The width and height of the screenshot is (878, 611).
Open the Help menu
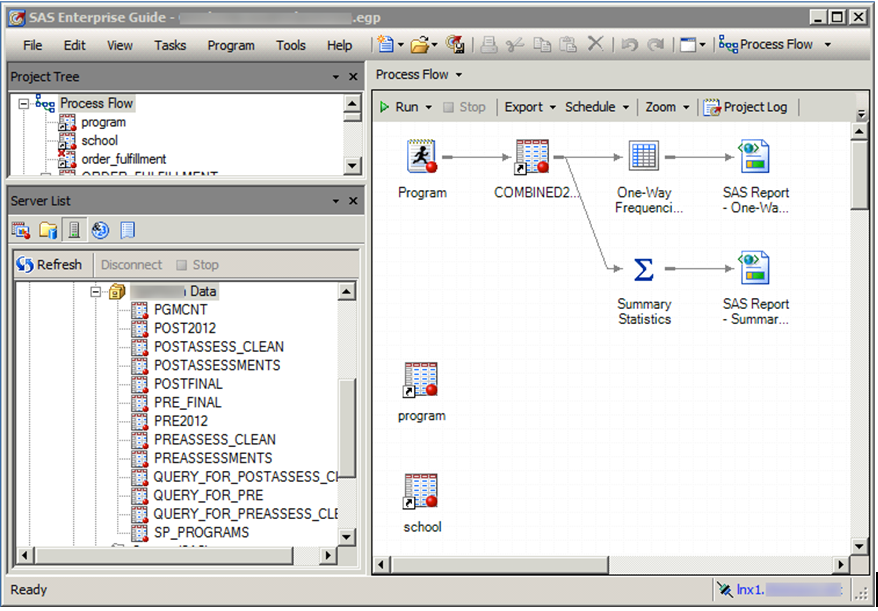tap(339, 45)
